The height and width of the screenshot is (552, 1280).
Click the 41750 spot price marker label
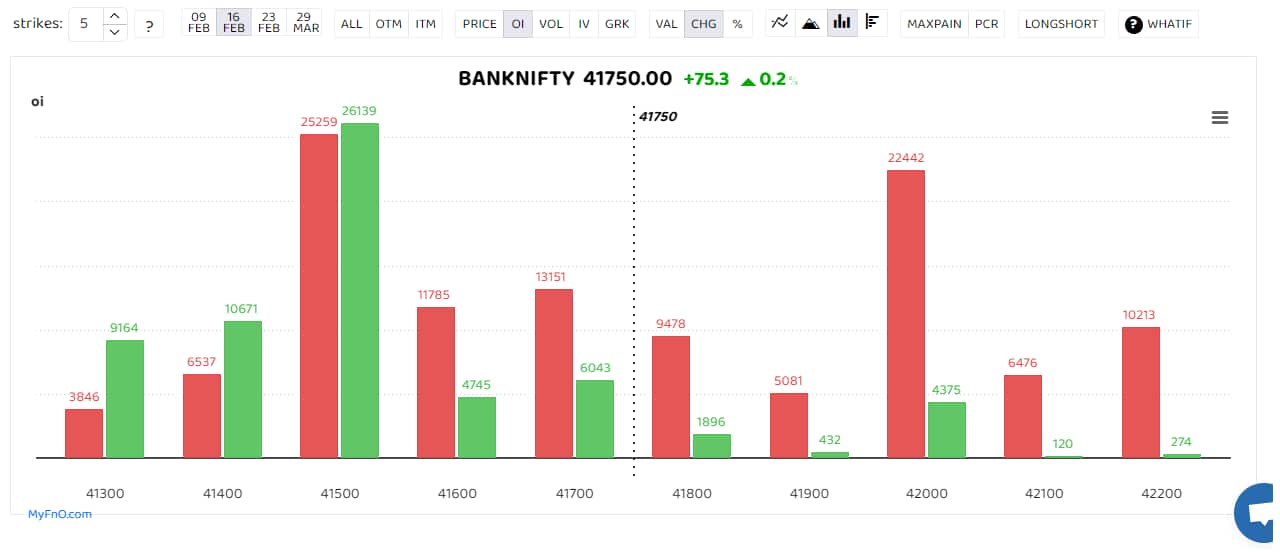point(658,116)
